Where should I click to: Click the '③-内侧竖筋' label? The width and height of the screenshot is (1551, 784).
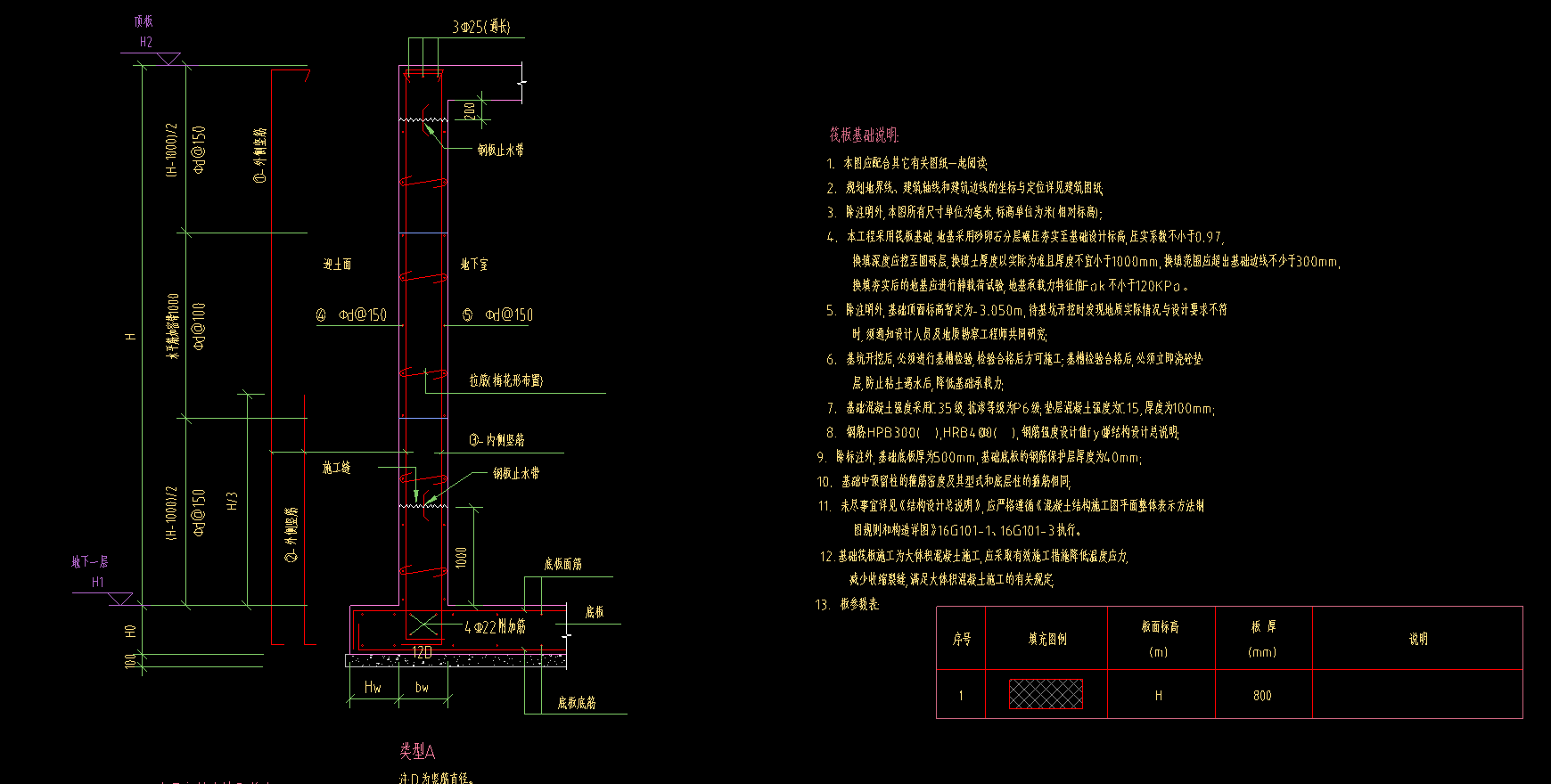[x=496, y=440]
